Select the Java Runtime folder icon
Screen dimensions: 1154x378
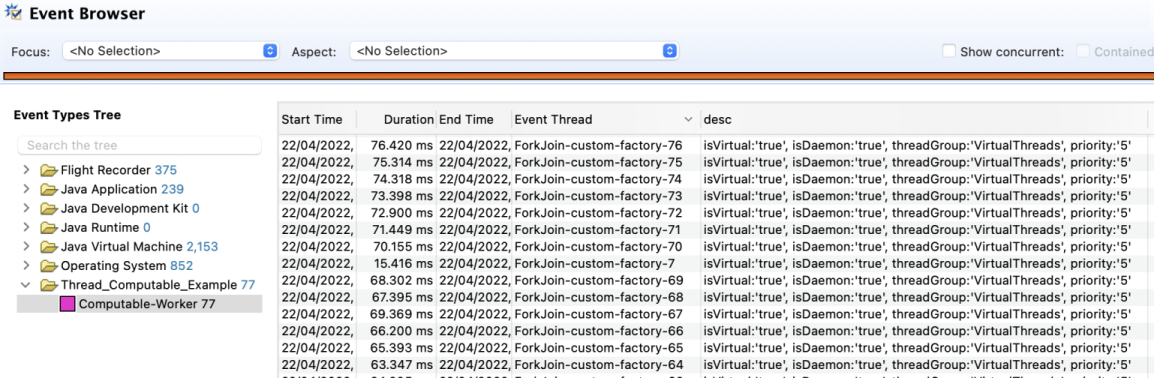[x=49, y=228]
